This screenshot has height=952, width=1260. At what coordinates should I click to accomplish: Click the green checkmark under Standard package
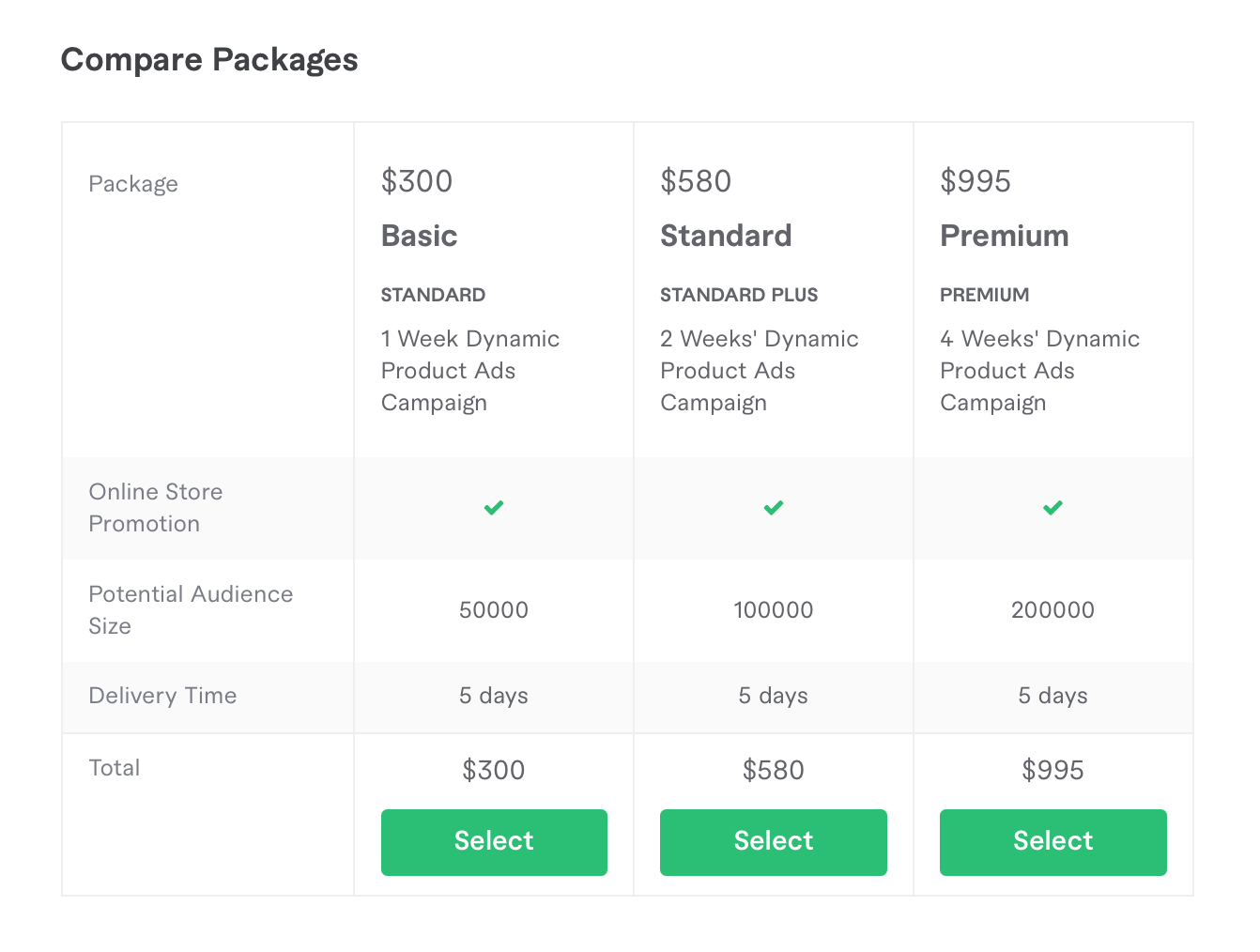click(x=774, y=508)
